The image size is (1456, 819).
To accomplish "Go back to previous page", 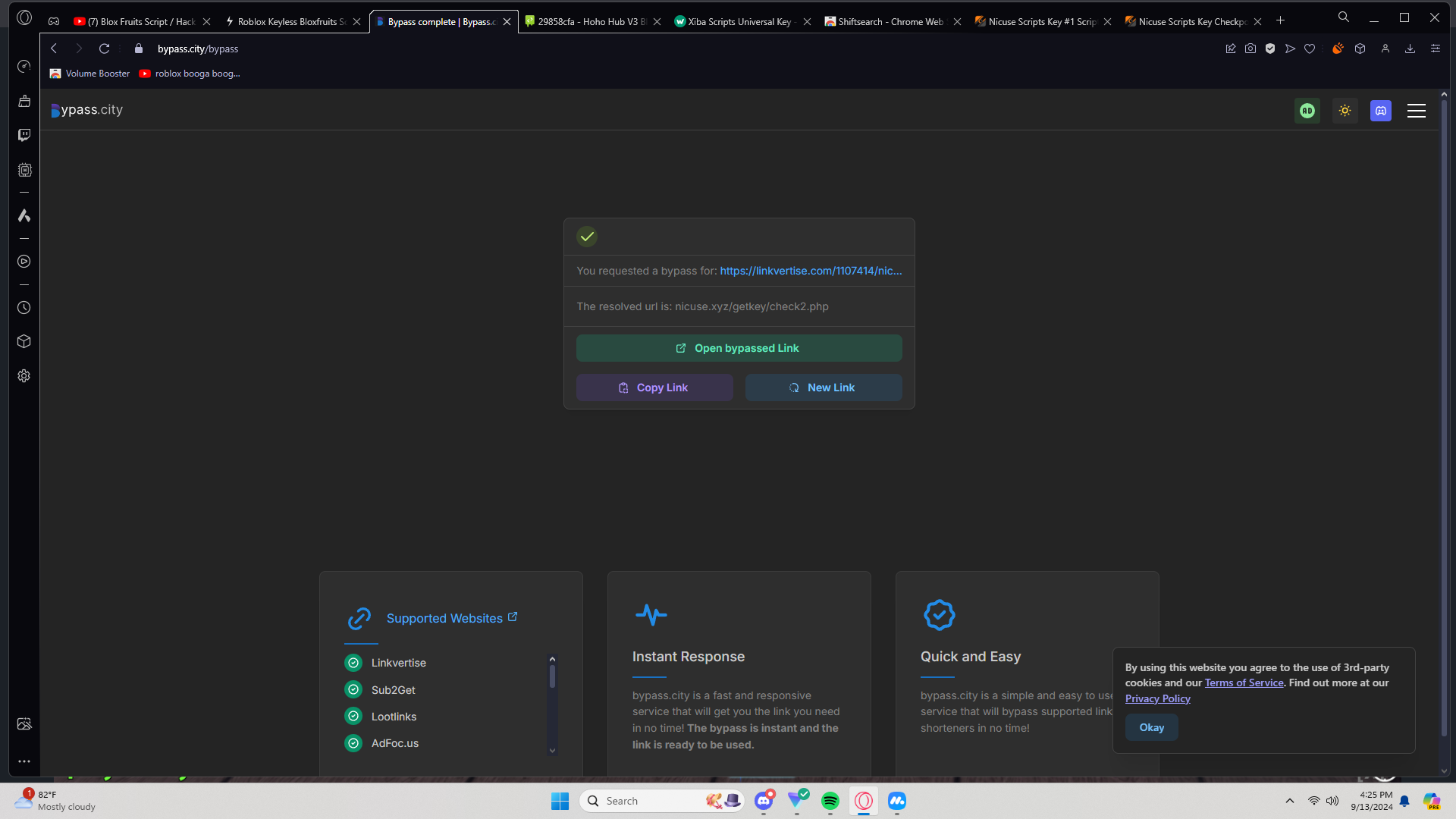I will pyautogui.click(x=54, y=49).
